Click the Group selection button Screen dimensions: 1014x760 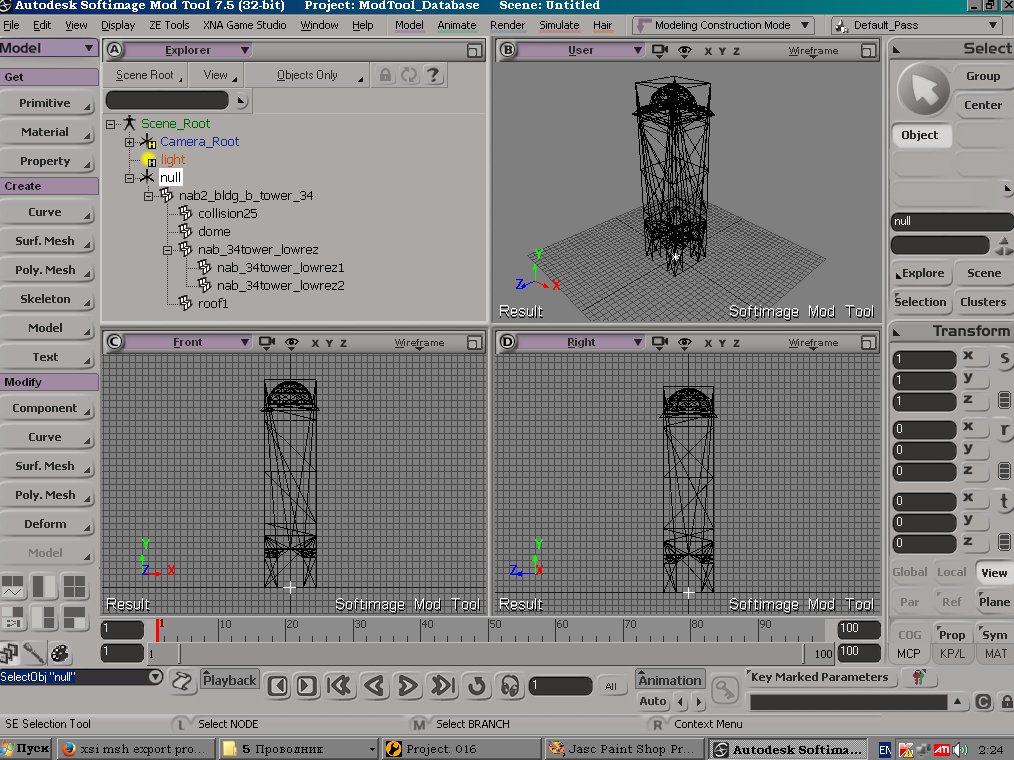point(983,76)
